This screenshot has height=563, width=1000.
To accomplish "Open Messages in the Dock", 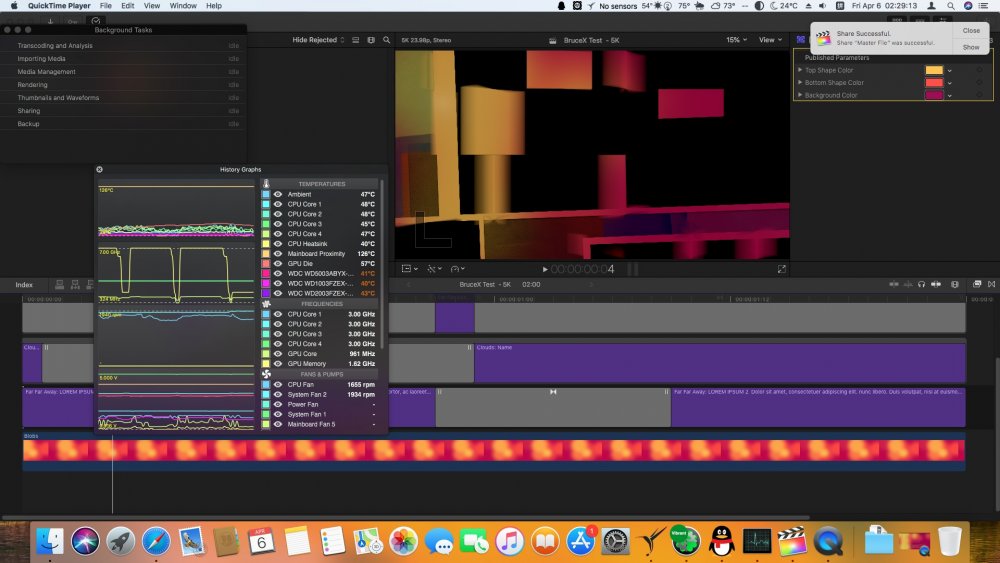I will coord(439,541).
